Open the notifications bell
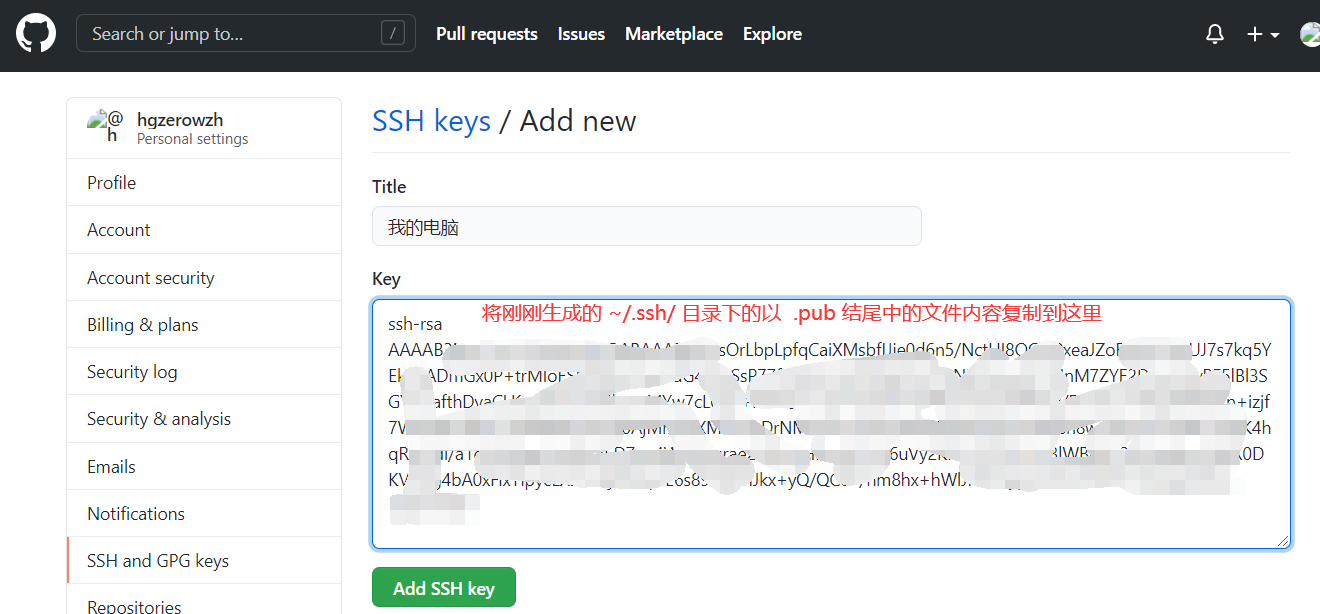This screenshot has height=614, width=1320. [x=1215, y=34]
